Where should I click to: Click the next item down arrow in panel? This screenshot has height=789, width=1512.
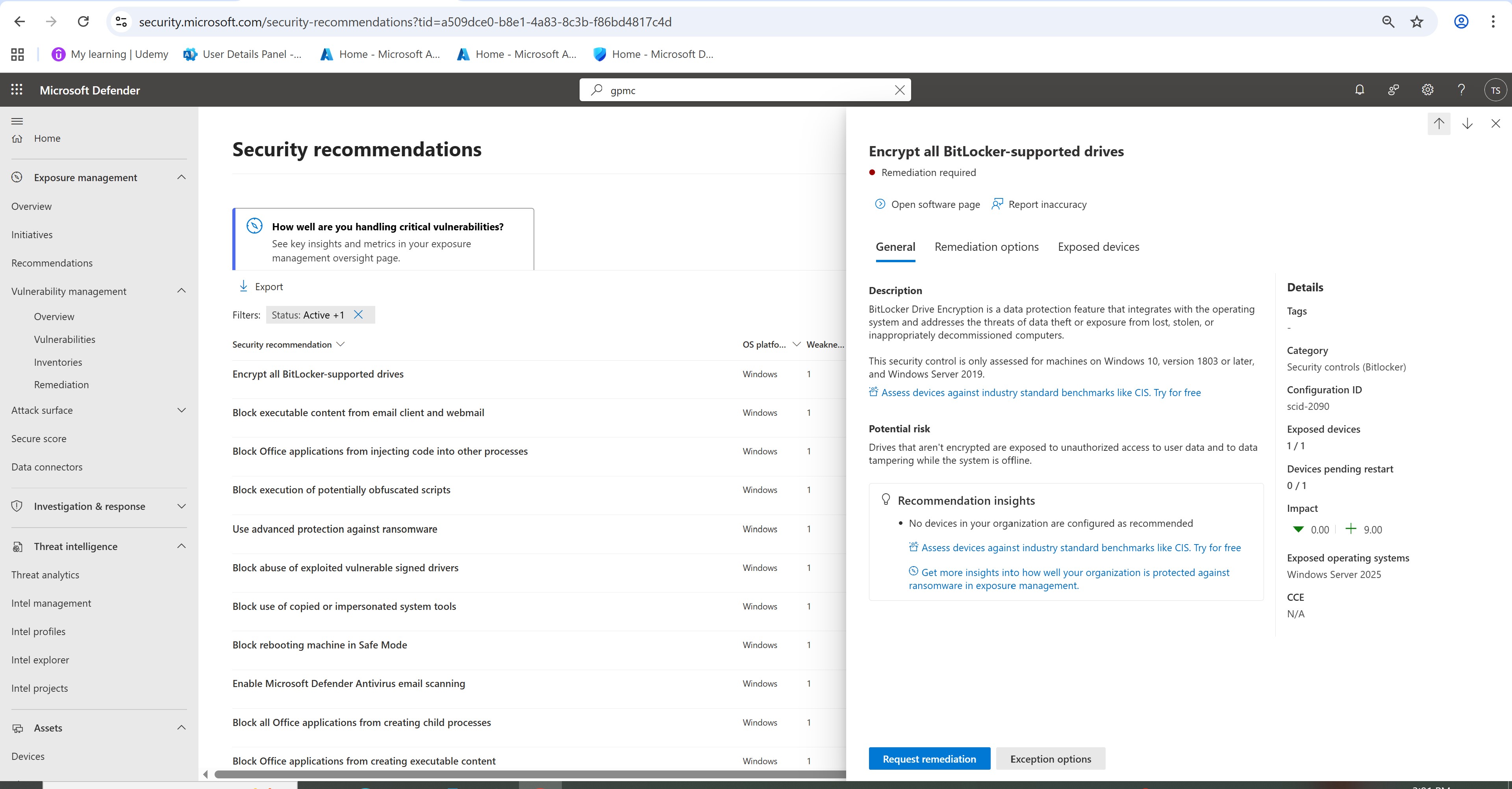(1468, 123)
